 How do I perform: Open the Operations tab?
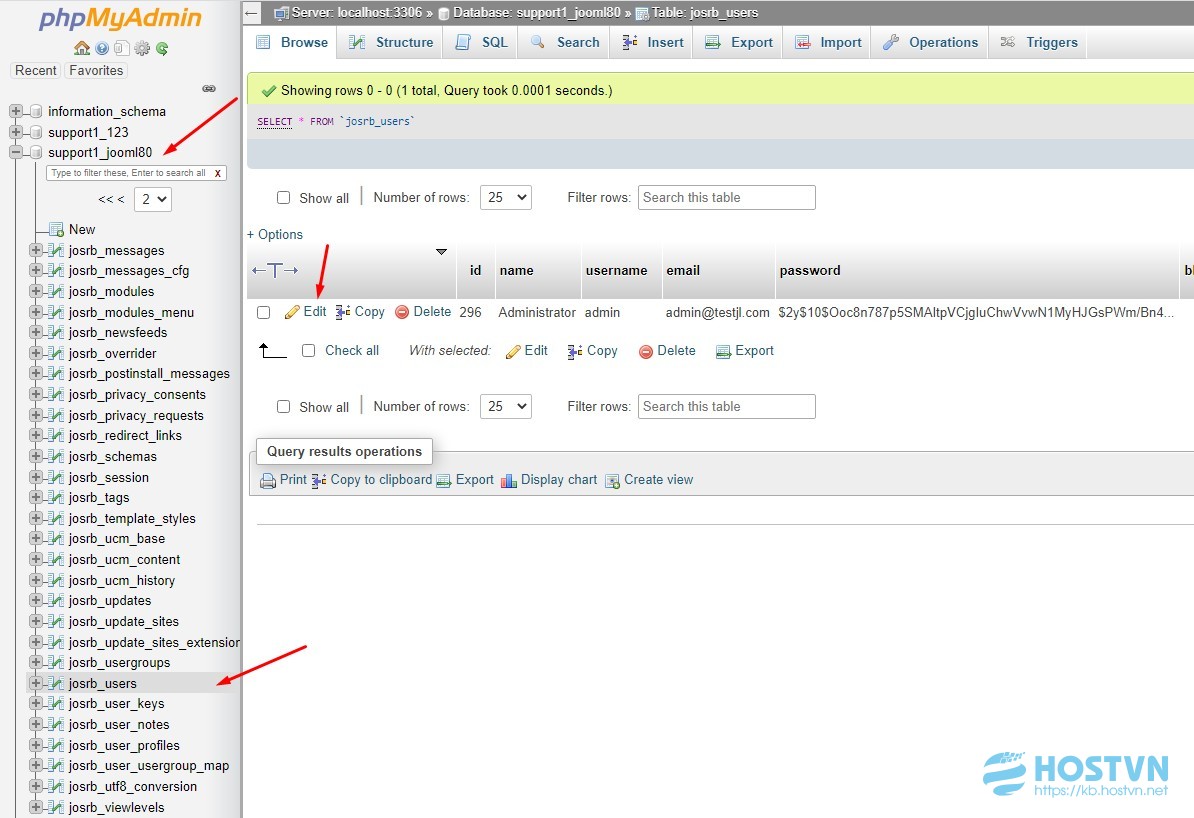[x=931, y=42]
